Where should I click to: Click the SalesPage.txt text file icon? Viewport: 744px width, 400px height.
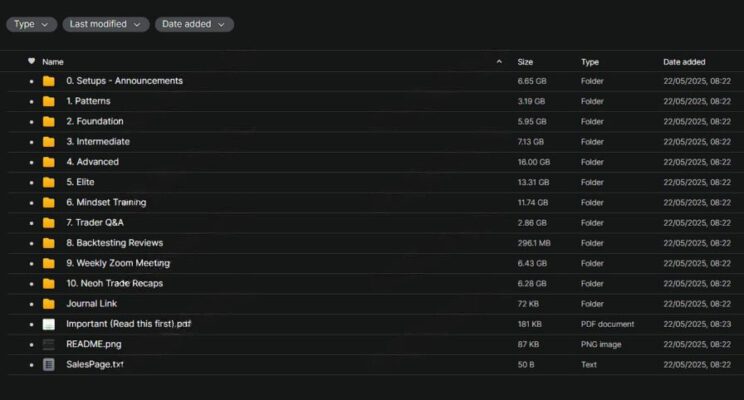pos(48,364)
